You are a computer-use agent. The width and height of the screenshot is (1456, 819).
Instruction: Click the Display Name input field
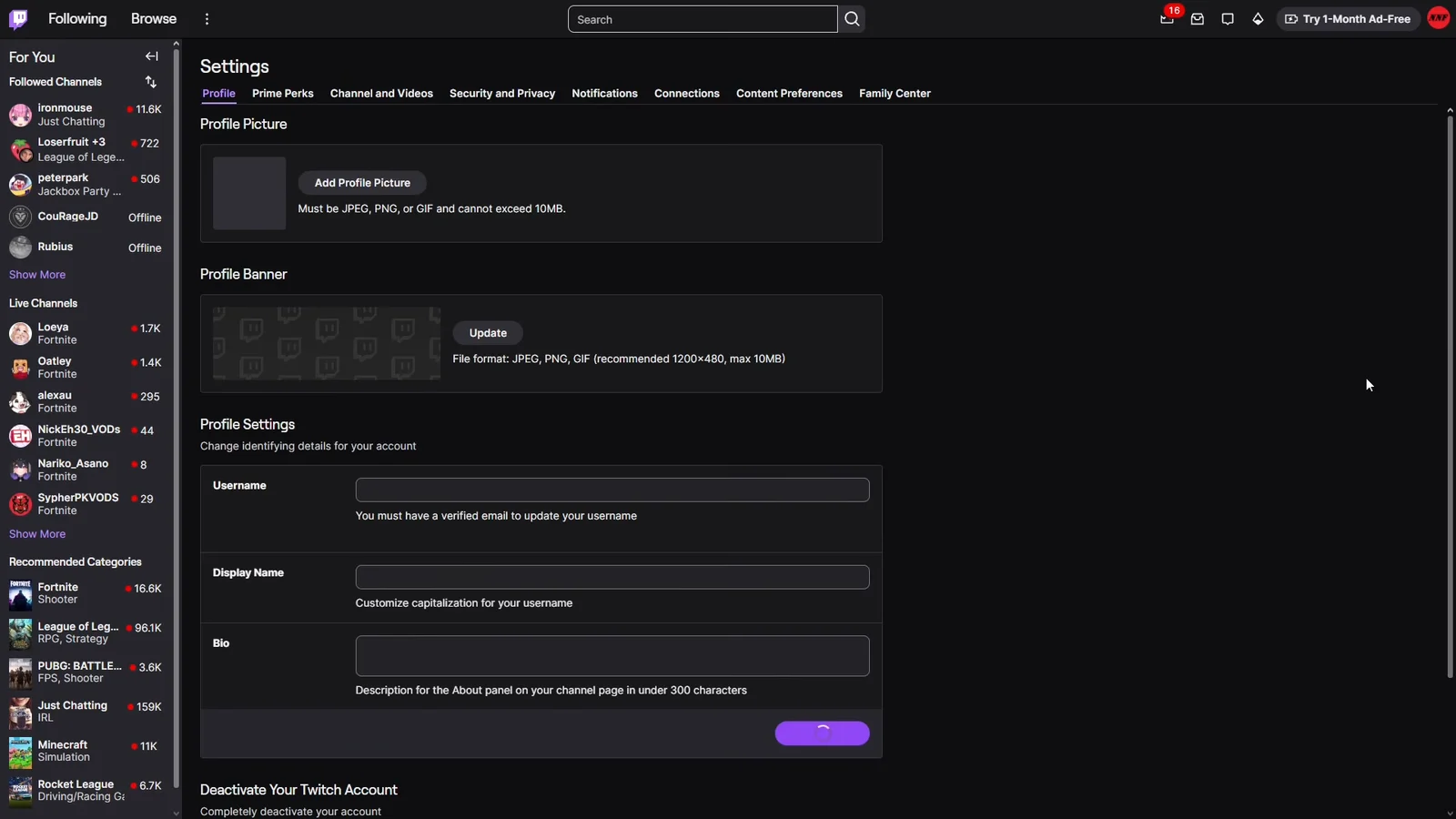pos(612,577)
